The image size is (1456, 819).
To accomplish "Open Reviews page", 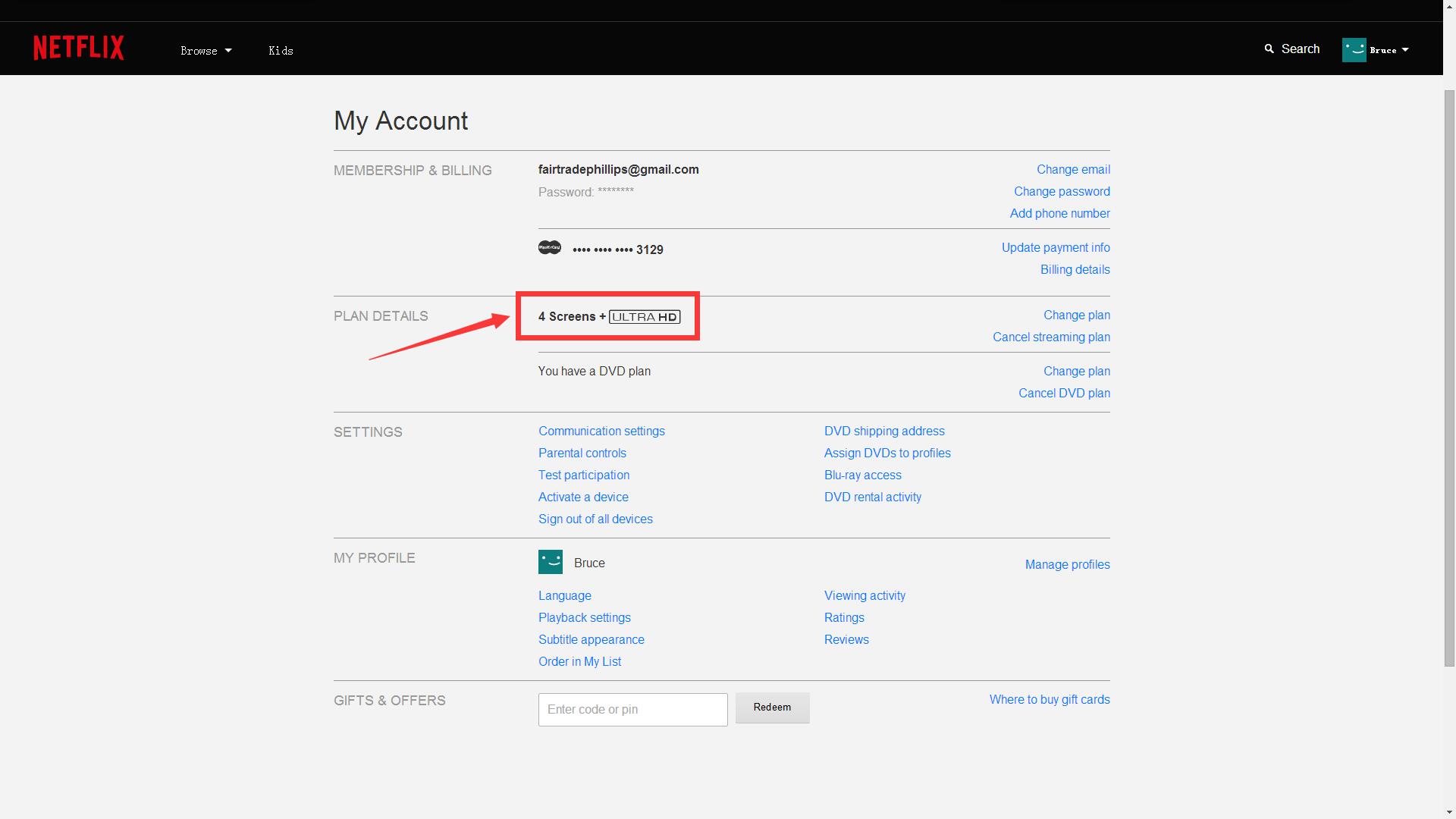I will pyautogui.click(x=846, y=639).
